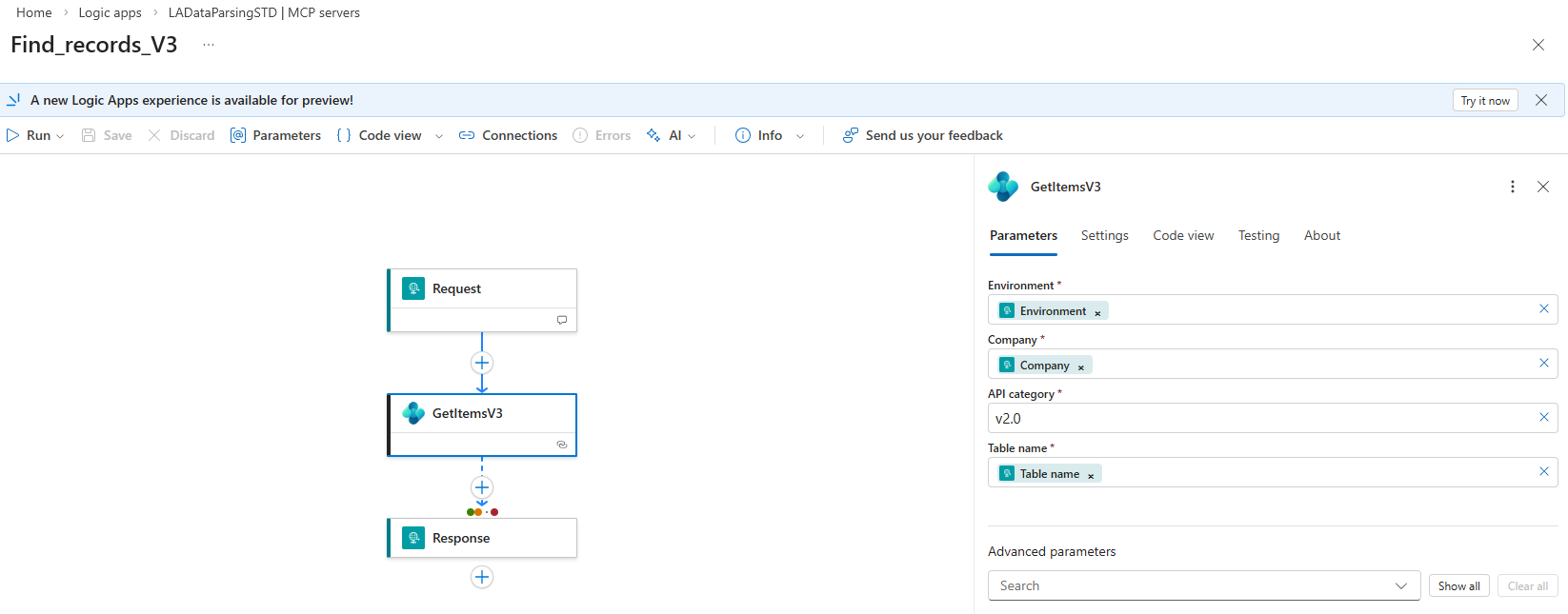Click the Run play icon

pyautogui.click(x=13, y=135)
